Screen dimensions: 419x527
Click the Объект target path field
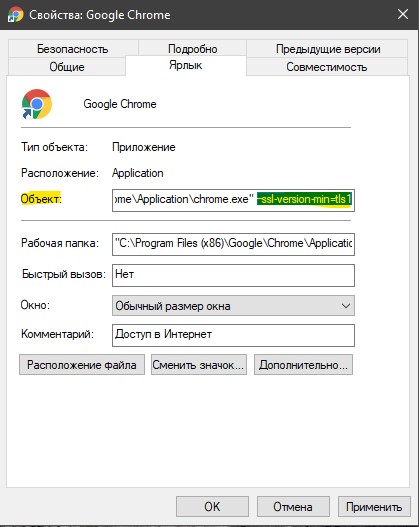(x=233, y=200)
